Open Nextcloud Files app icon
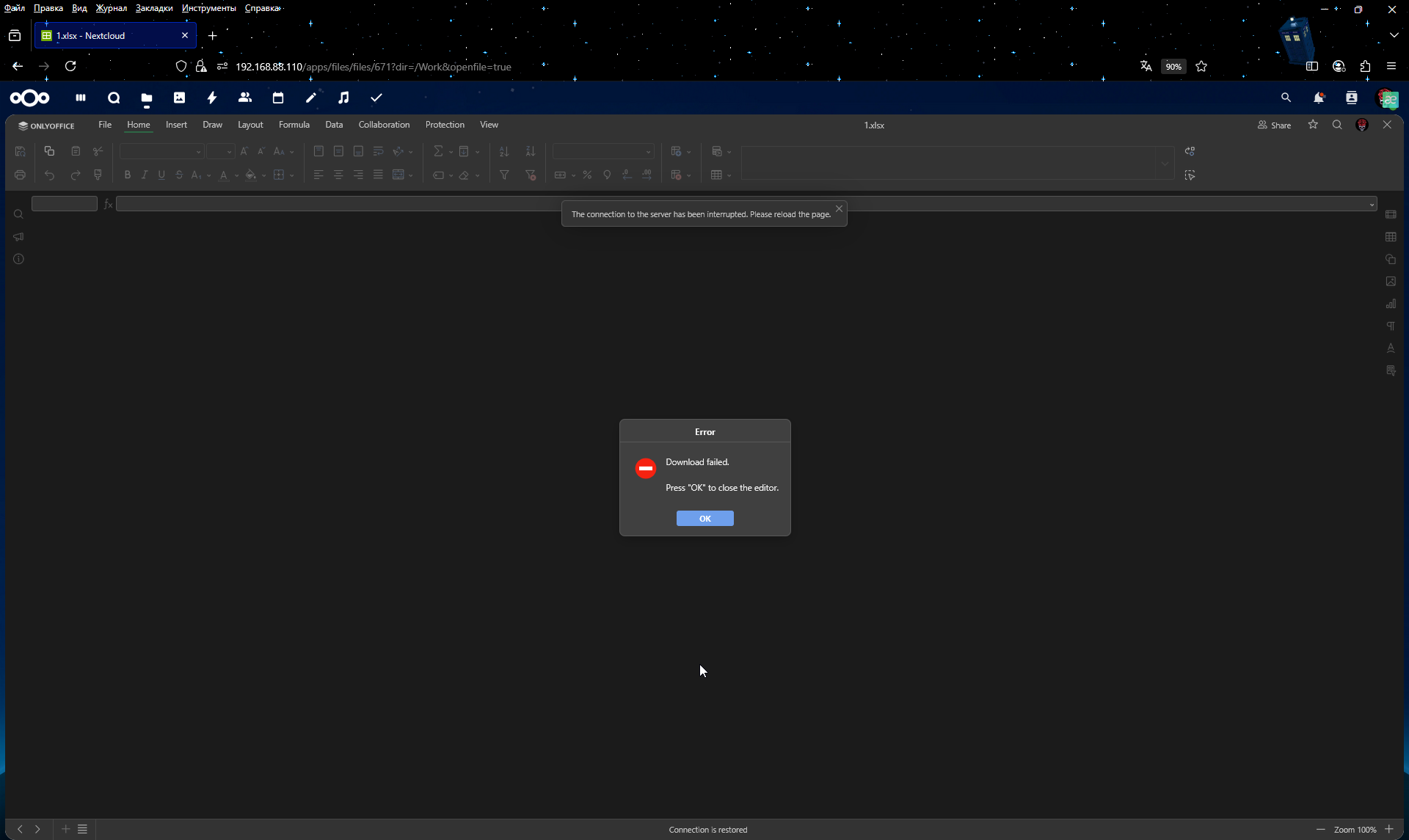Screen dimensions: 1409x840 coord(147,98)
